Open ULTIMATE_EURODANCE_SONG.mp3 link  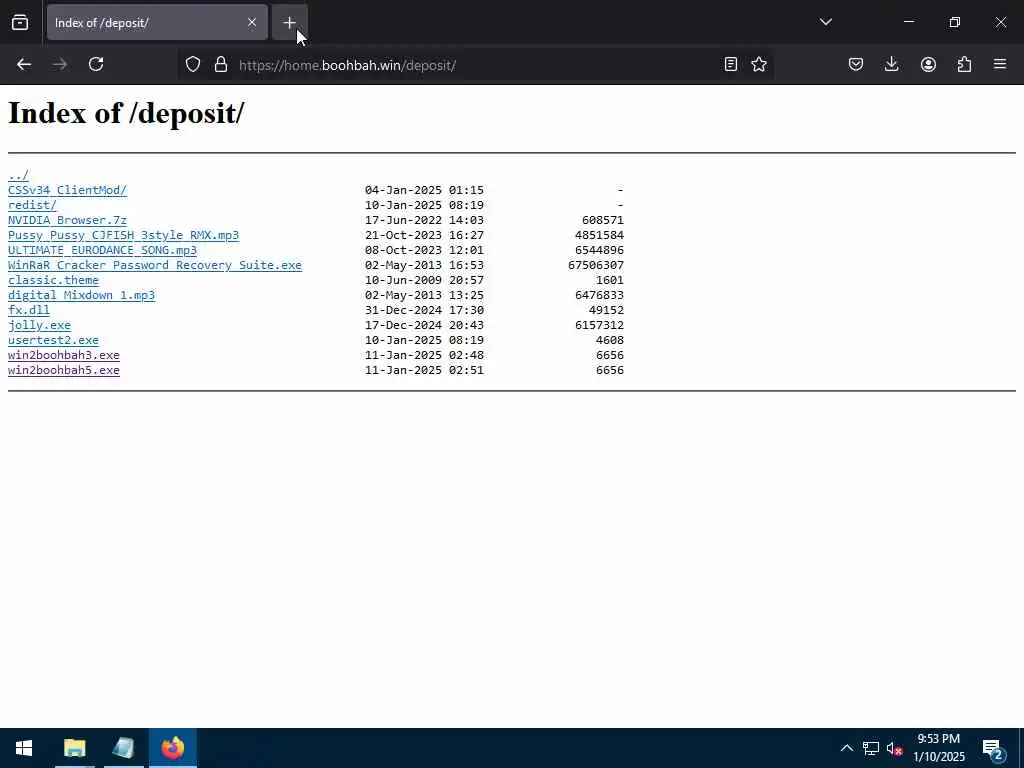[x=102, y=250]
